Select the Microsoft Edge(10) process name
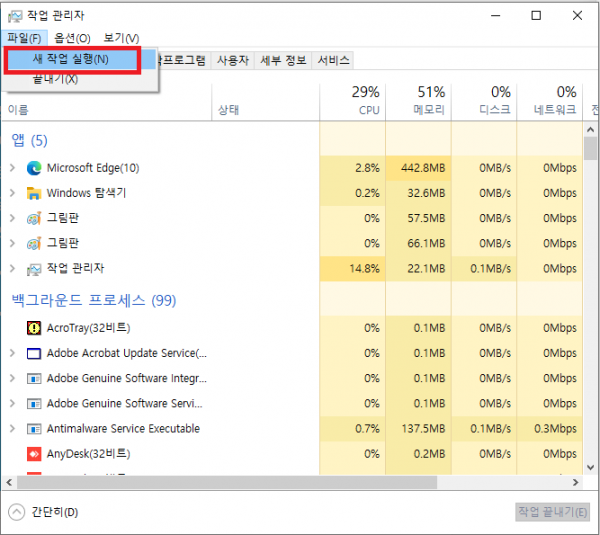 pos(93,168)
